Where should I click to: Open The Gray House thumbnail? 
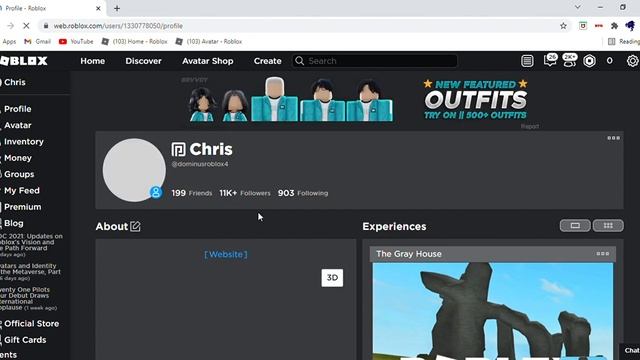pyautogui.click(x=493, y=311)
